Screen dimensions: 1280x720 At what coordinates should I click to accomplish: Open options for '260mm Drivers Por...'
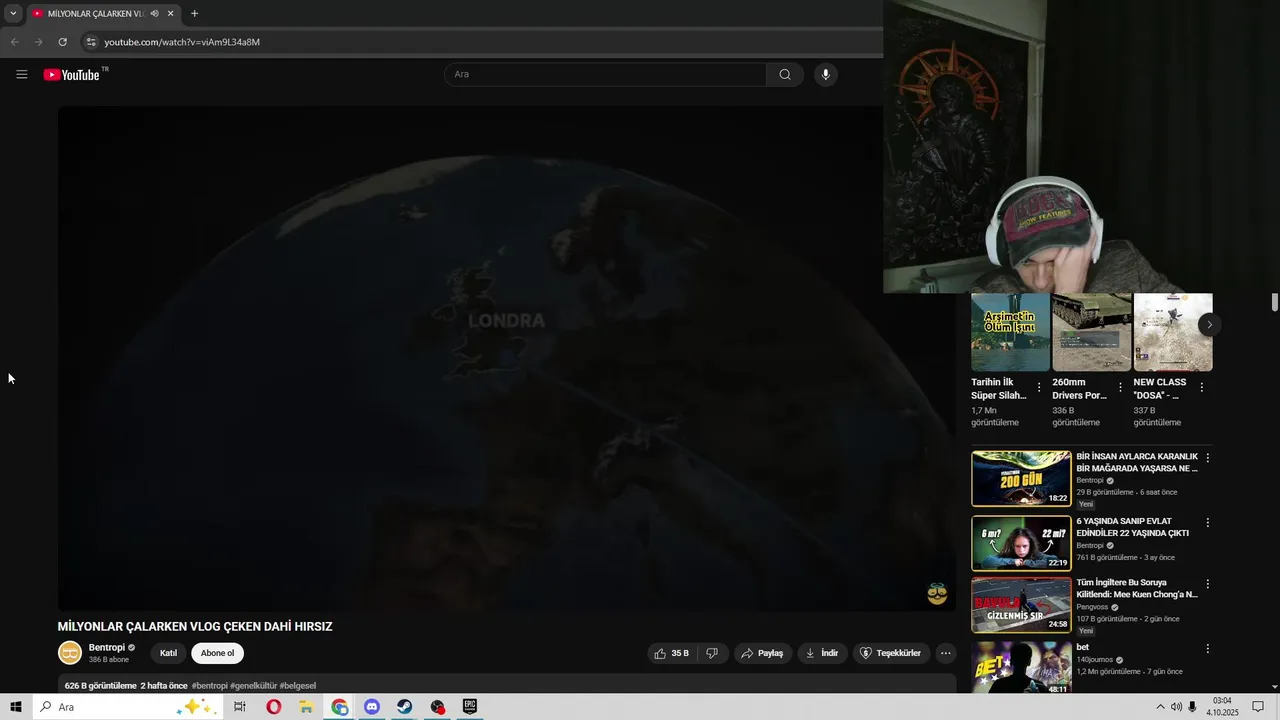[1120, 387]
